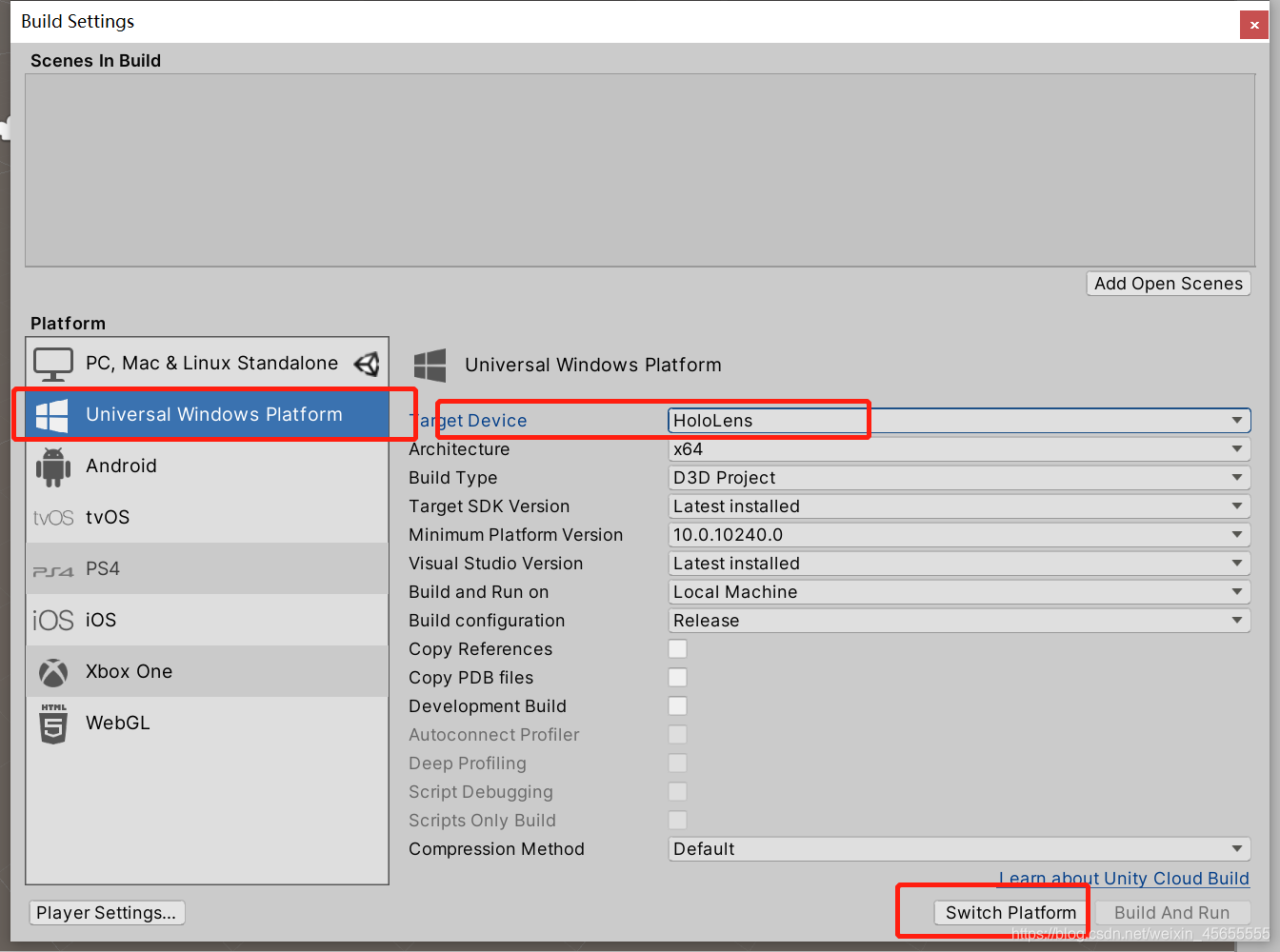This screenshot has width=1280, height=952.
Task: Pick the iOS platform entry
Action: [208, 620]
